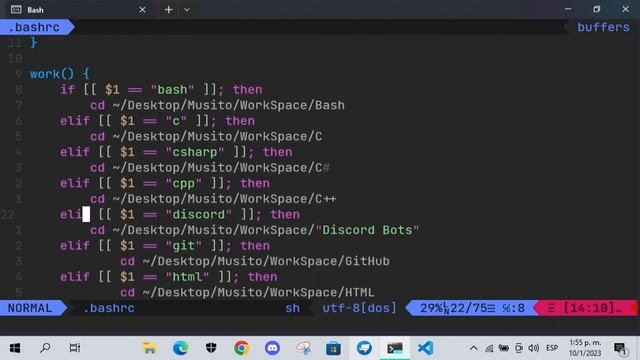The height and width of the screenshot is (360, 640).
Task: Launch Microsoft Edge from the taskbar
Action: [180, 348]
